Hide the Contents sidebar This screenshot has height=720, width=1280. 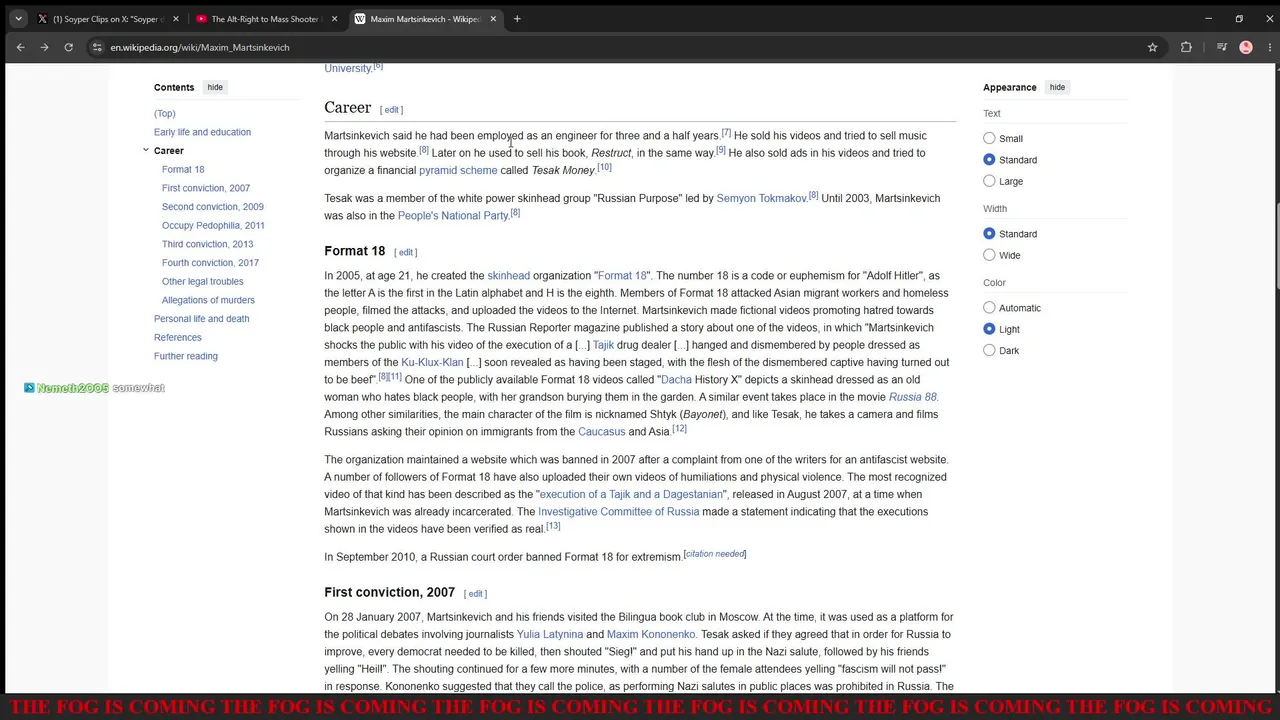coord(215,87)
